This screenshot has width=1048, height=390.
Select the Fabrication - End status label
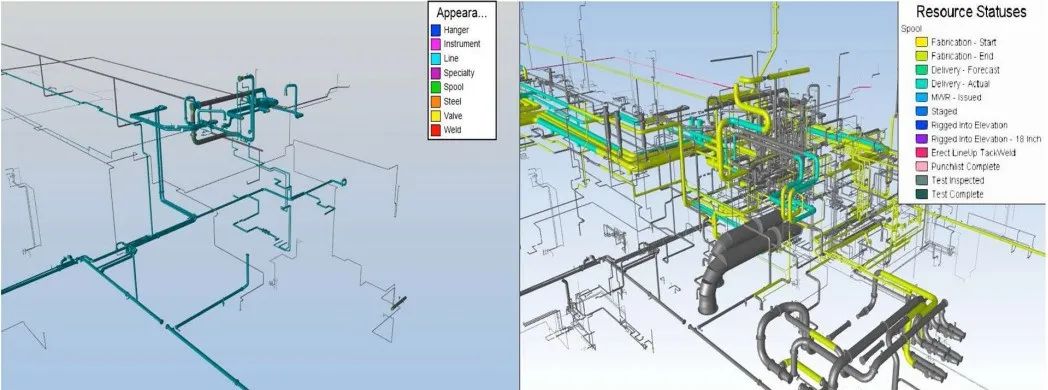pyautogui.click(x=961, y=56)
